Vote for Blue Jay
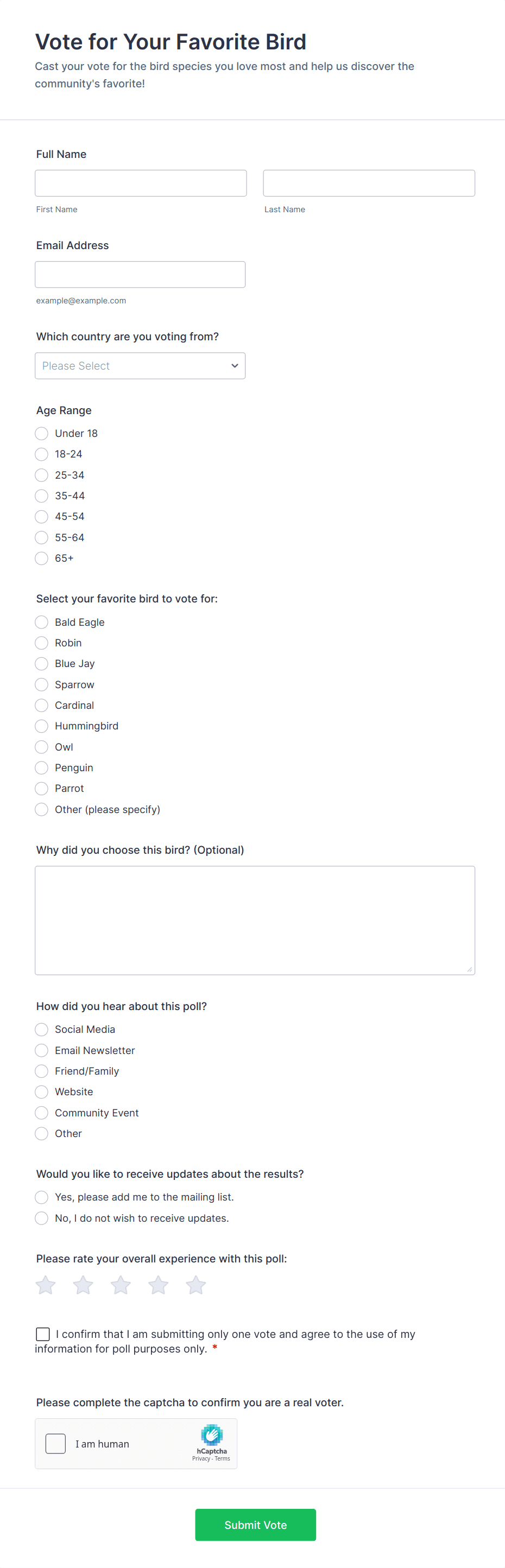 point(41,663)
